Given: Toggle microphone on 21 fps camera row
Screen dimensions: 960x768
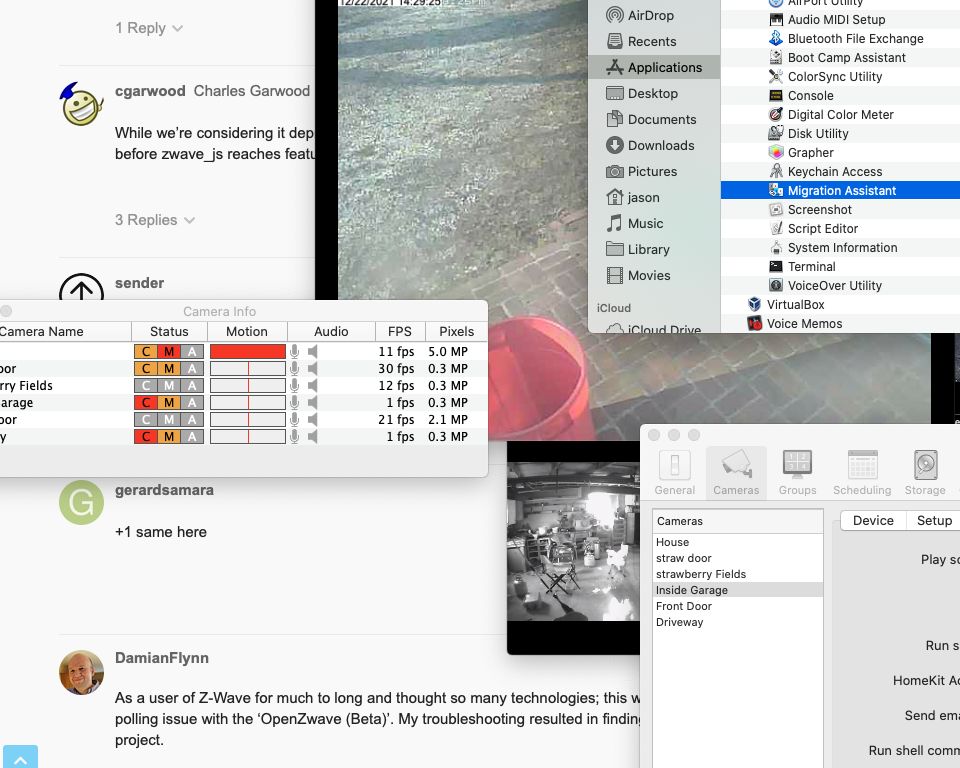Looking at the screenshot, I should coord(294,420).
